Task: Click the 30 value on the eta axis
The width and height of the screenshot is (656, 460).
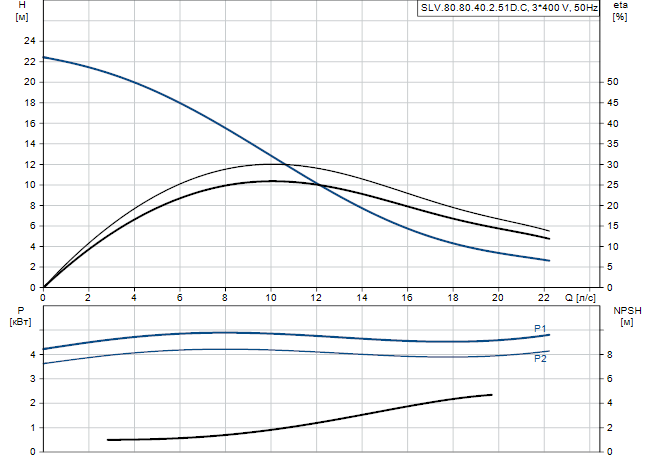Action: tap(612, 164)
